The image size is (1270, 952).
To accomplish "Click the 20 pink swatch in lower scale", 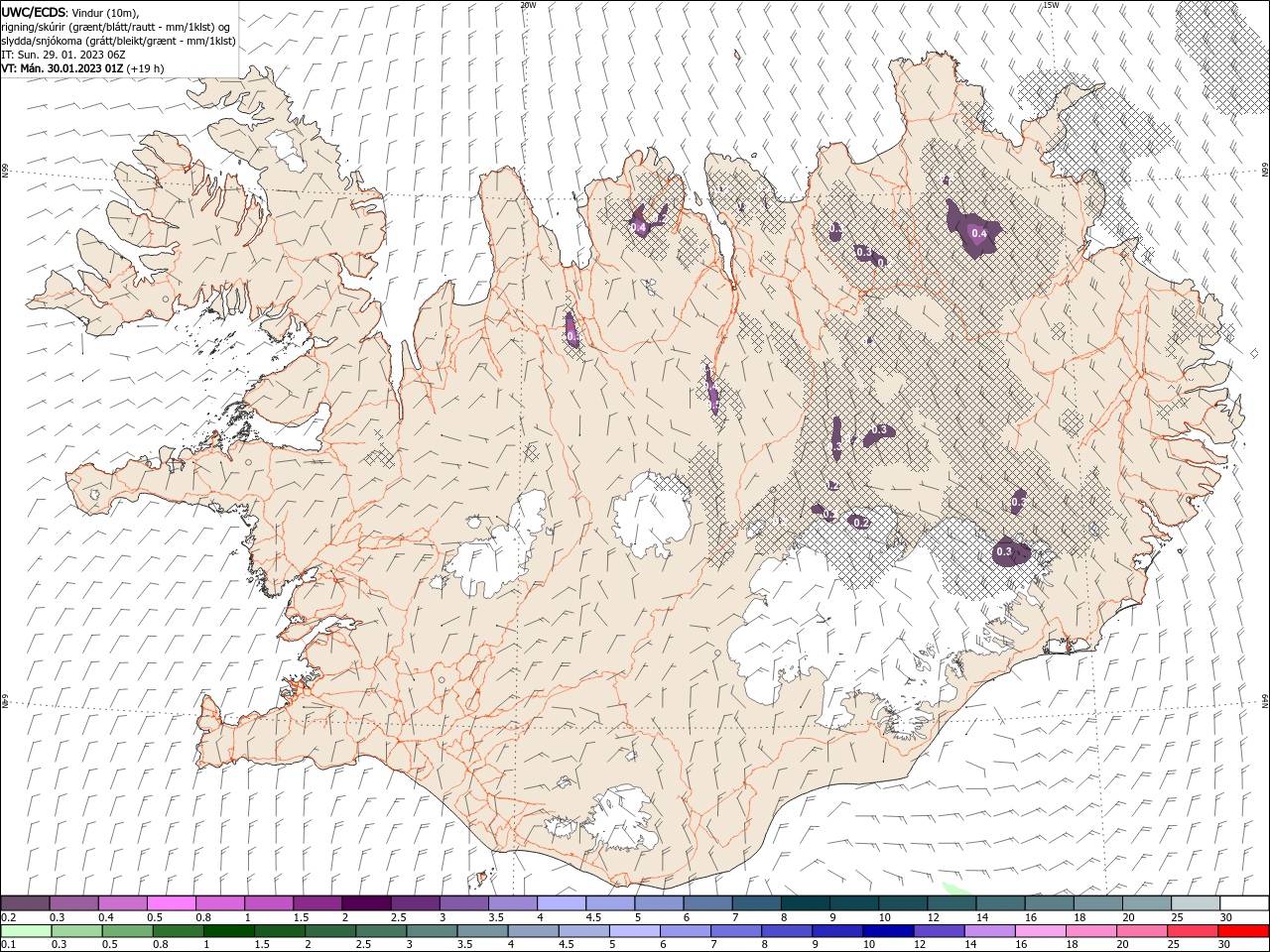I will point(1141,931).
